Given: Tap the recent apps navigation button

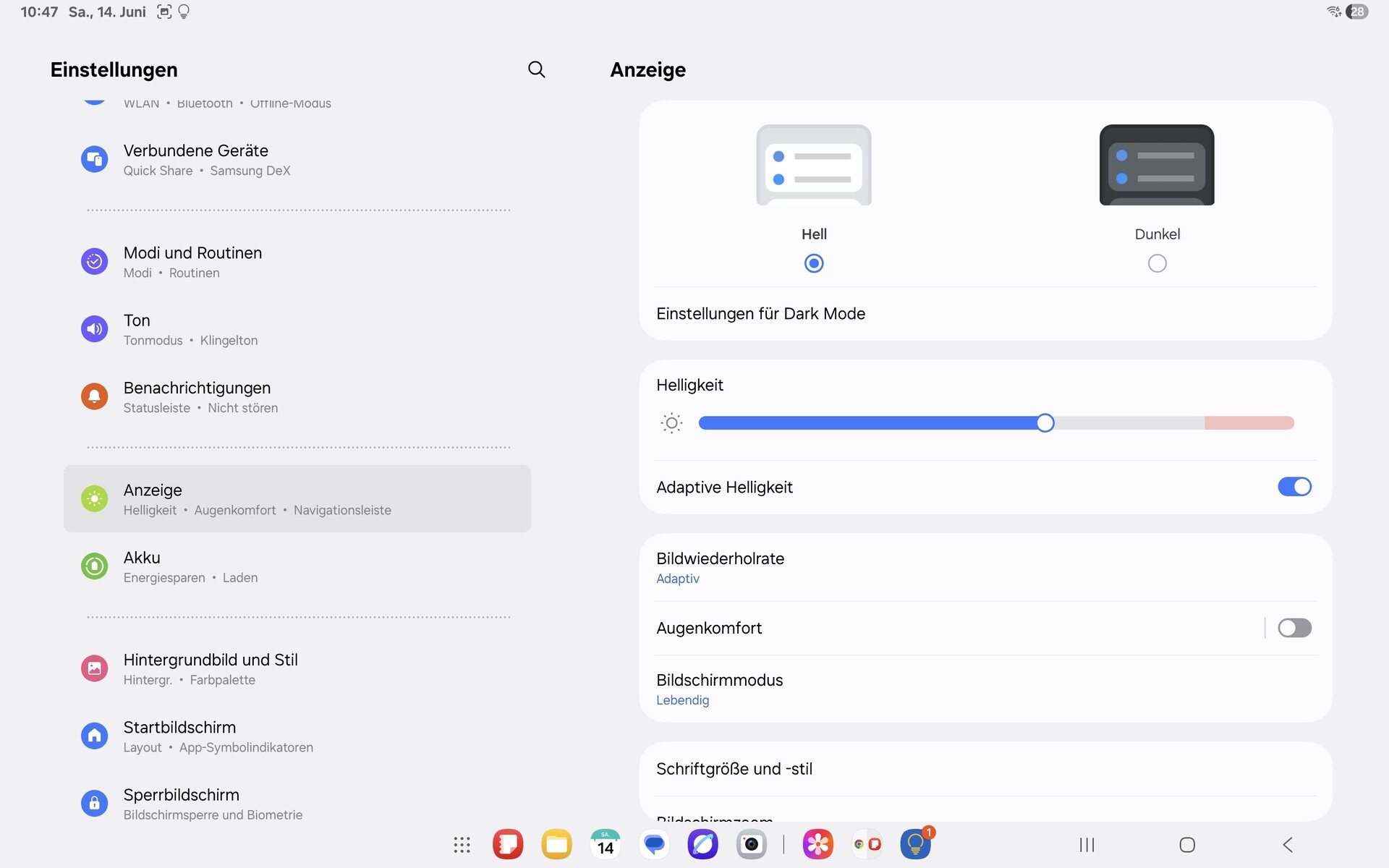Looking at the screenshot, I should click(x=1087, y=844).
